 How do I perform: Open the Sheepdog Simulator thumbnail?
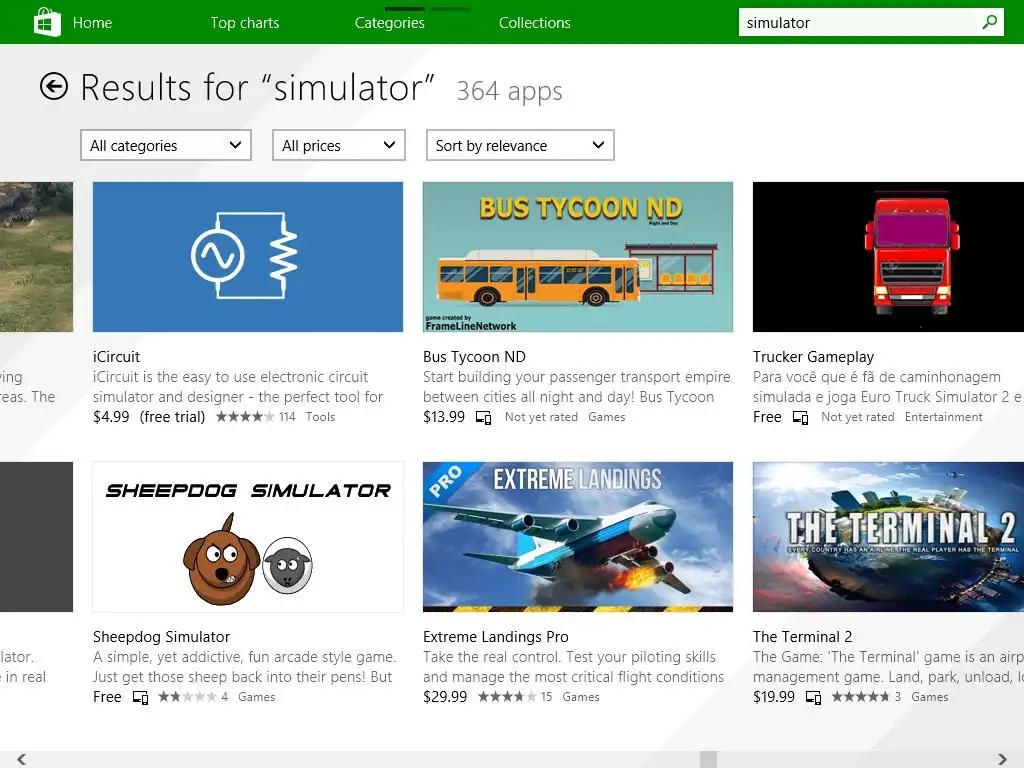(248, 537)
